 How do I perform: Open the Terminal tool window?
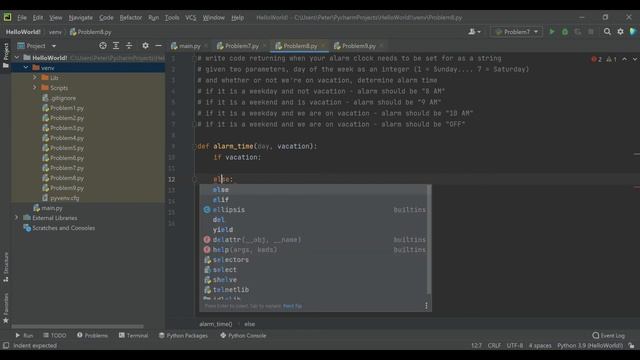pos(133,336)
